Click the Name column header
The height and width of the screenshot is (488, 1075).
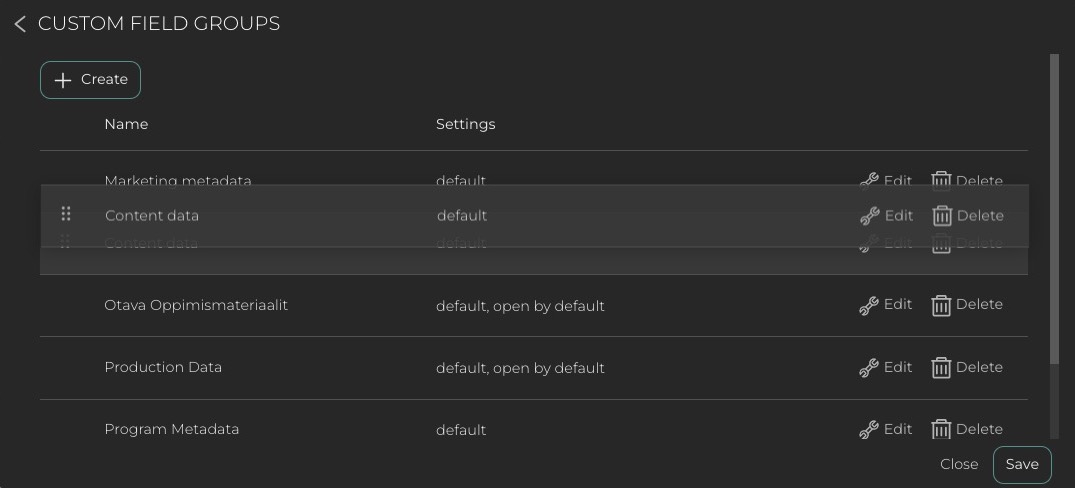pos(126,124)
